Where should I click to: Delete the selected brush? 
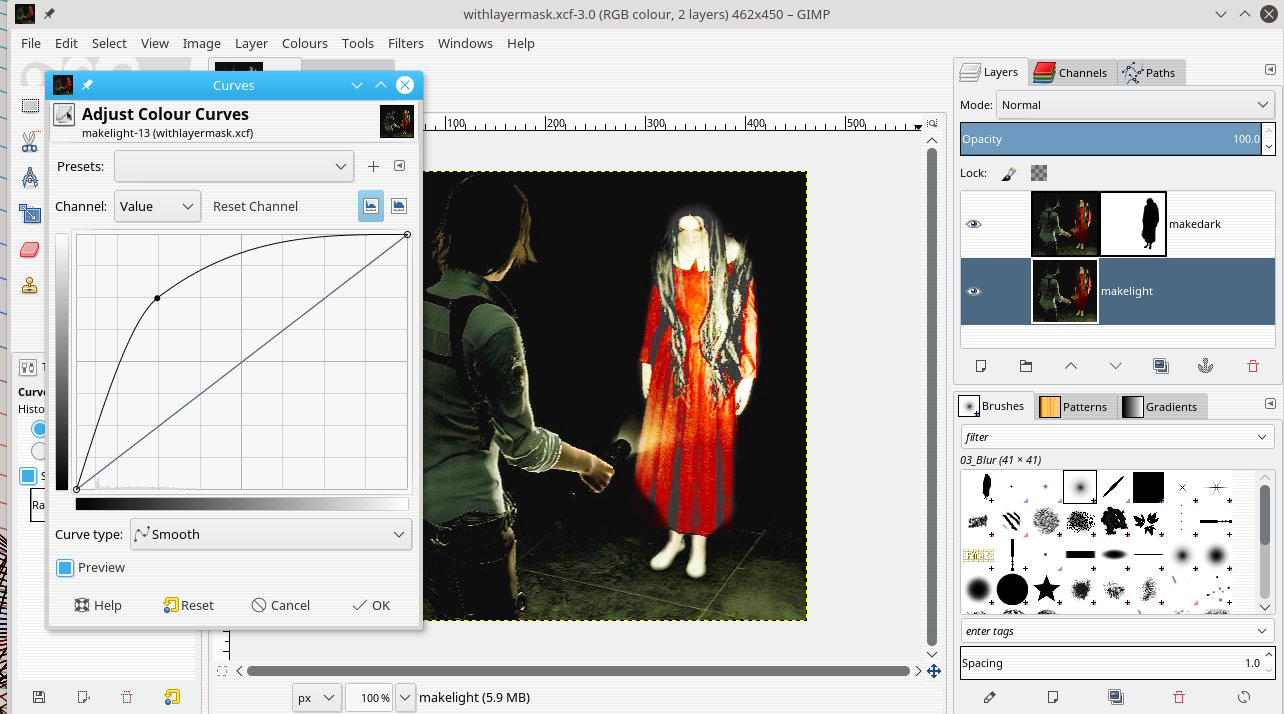pyautogui.click(x=1179, y=696)
